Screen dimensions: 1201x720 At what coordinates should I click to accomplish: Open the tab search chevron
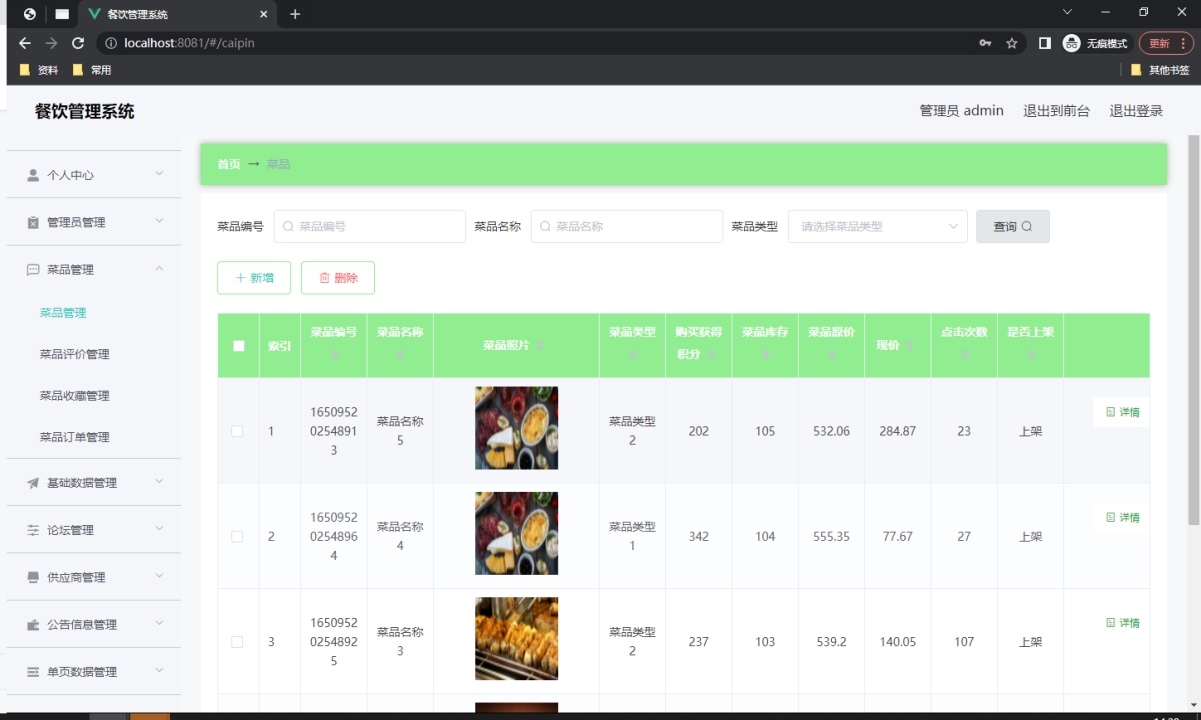click(1067, 12)
